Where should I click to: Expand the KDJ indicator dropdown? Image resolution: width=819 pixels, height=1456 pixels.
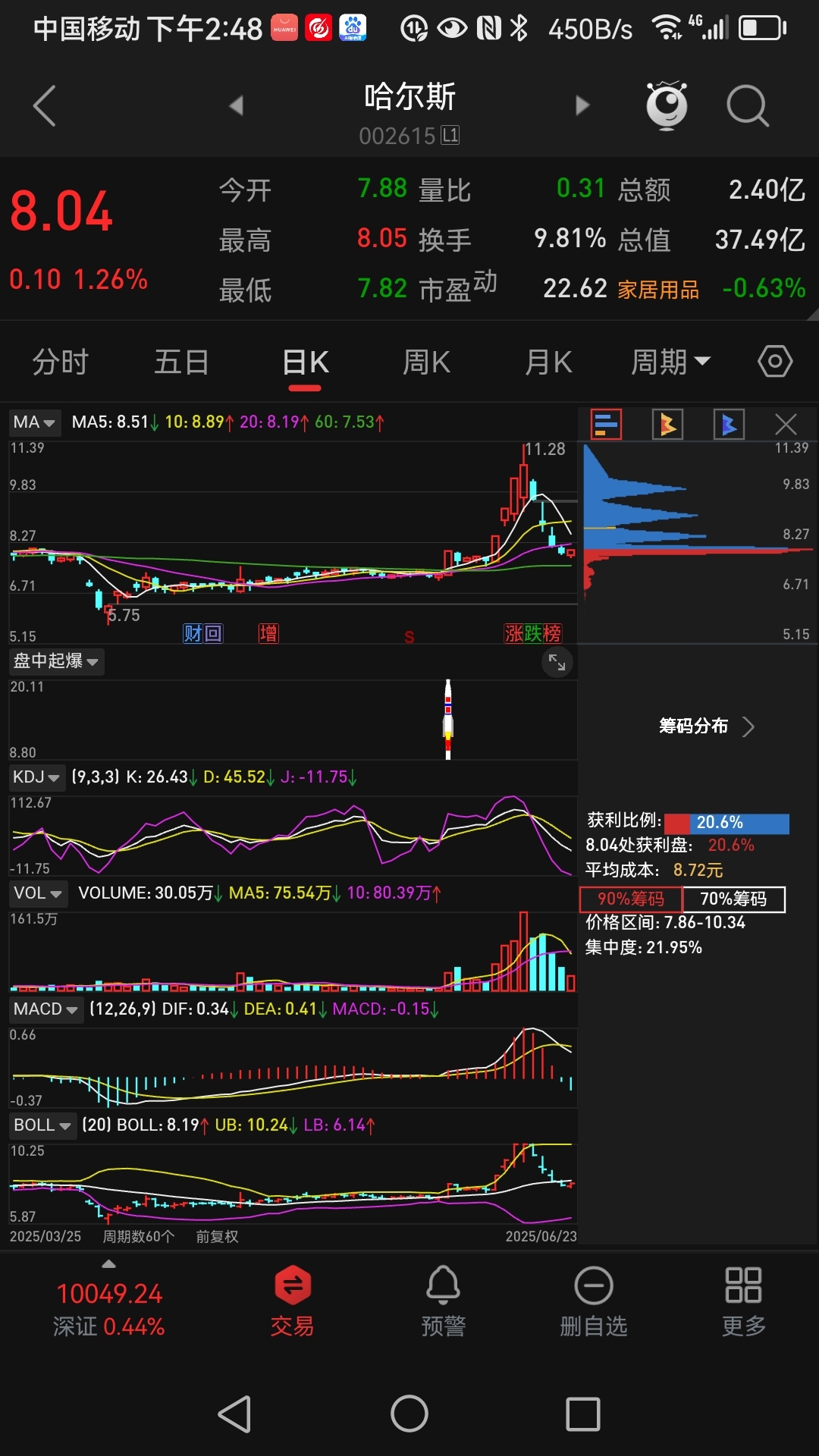[36, 777]
